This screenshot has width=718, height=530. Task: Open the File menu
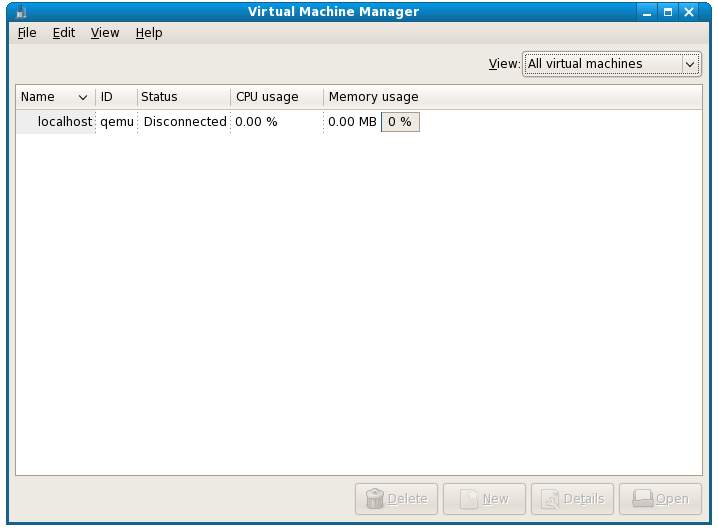coord(27,33)
